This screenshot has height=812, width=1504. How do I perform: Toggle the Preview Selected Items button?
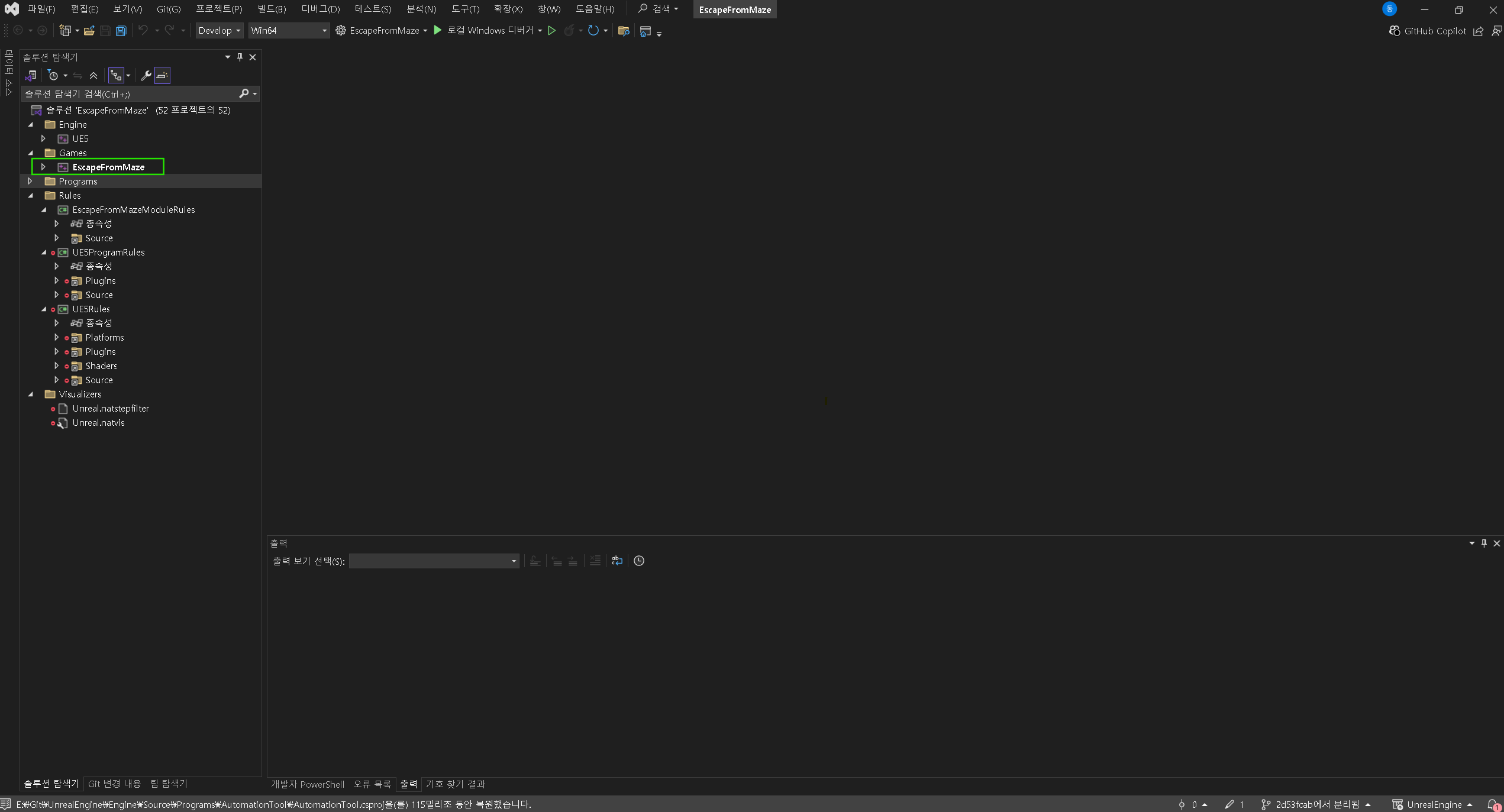162,76
